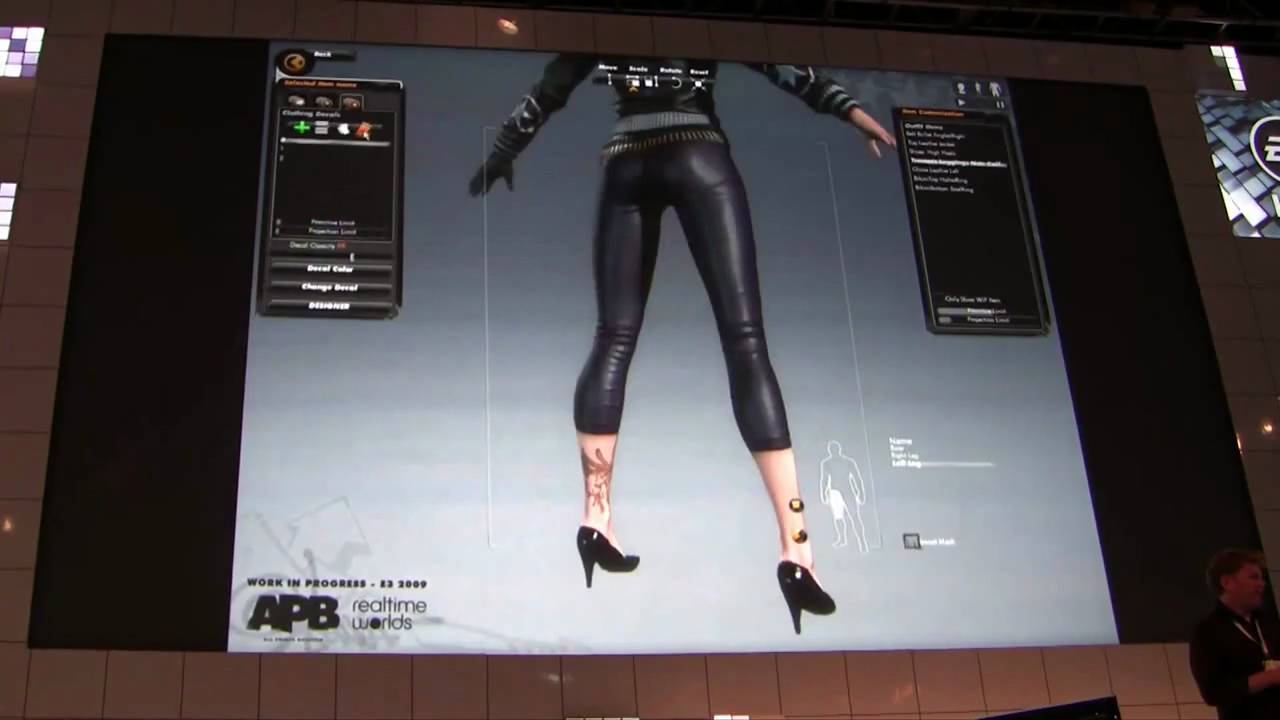The height and width of the screenshot is (720, 1280).
Task: Toggle 'Only Show WIP Item' option
Action: 972,299
